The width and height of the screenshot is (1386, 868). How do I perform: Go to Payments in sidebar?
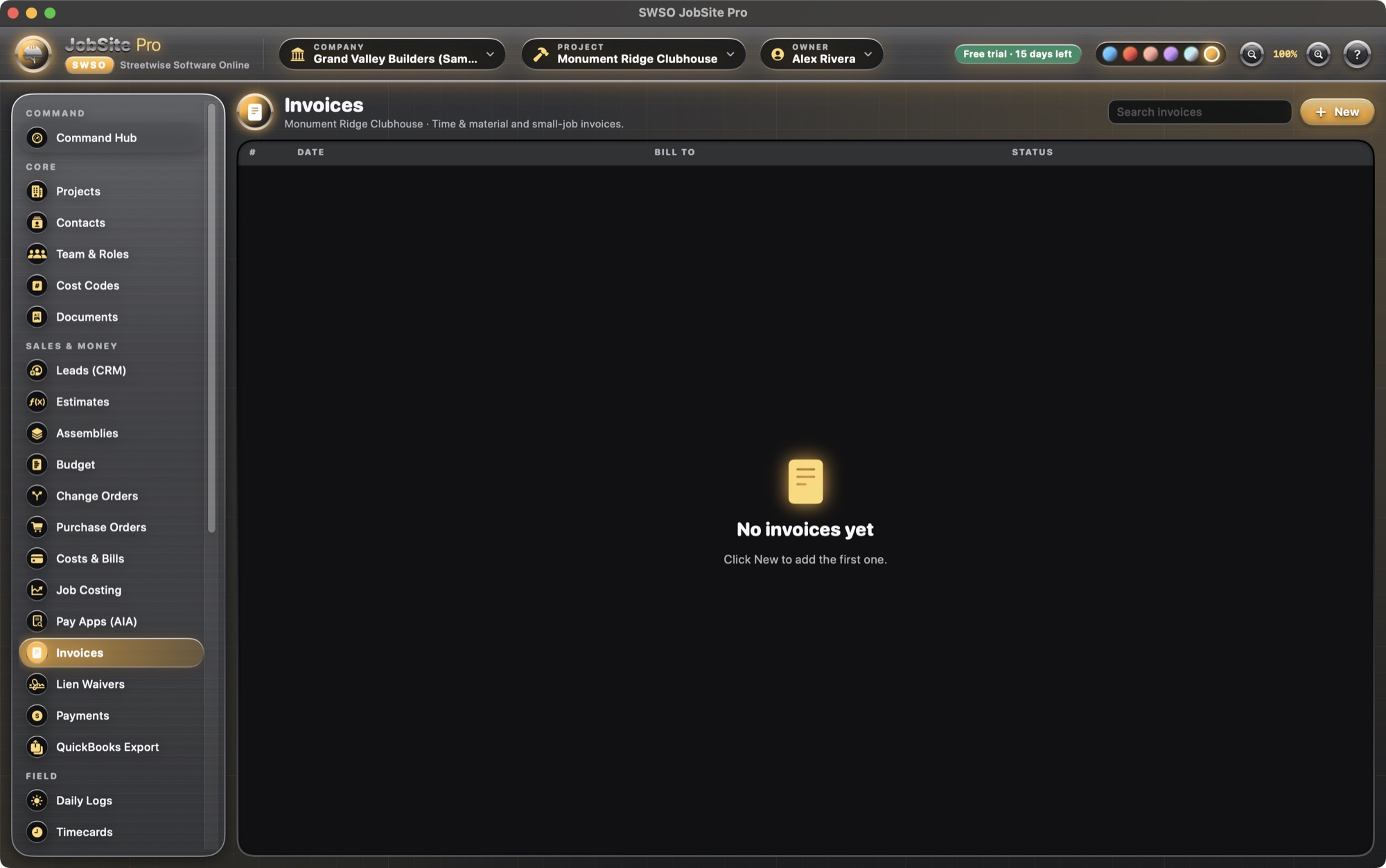[112, 716]
